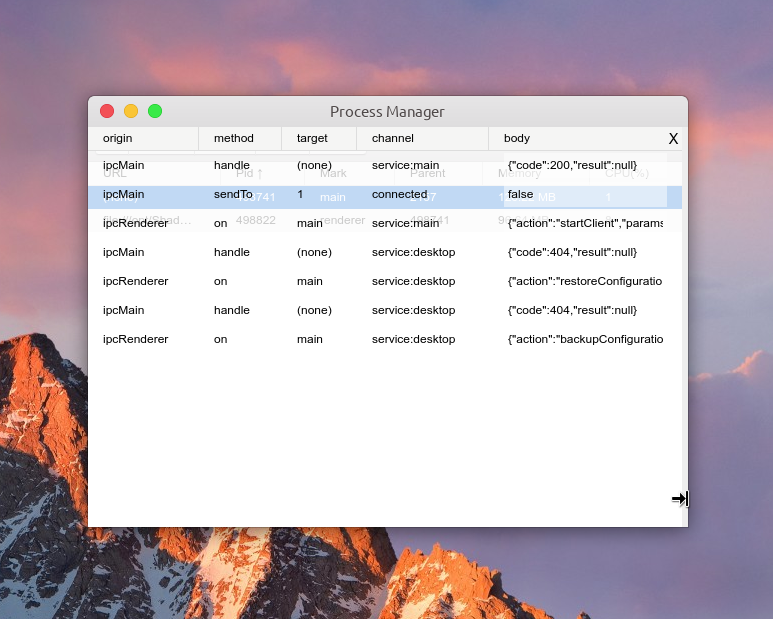The width and height of the screenshot is (773, 619).
Task: Click the red window close button
Action: [x=107, y=111]
